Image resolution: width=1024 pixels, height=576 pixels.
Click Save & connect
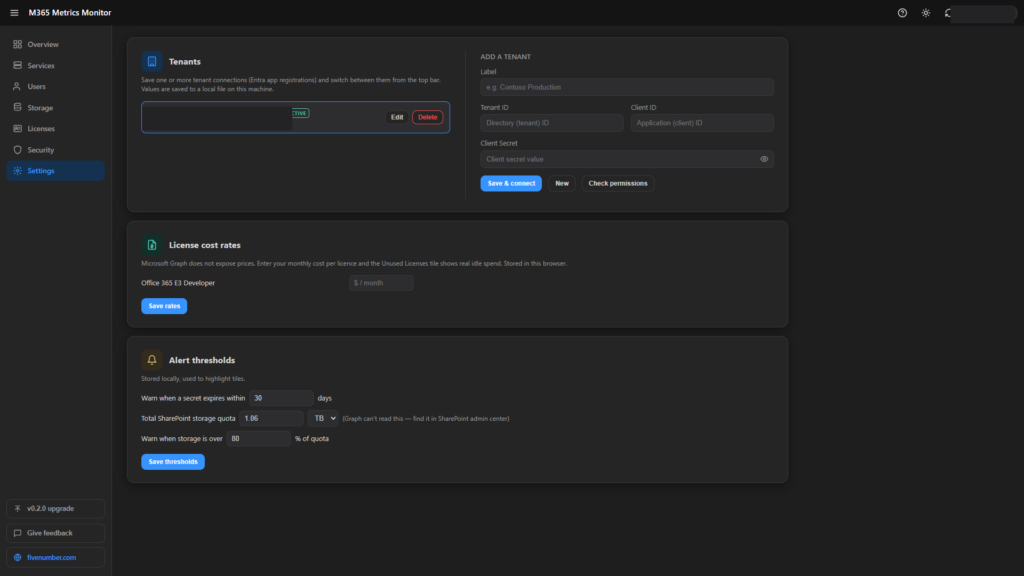[511, 184]
